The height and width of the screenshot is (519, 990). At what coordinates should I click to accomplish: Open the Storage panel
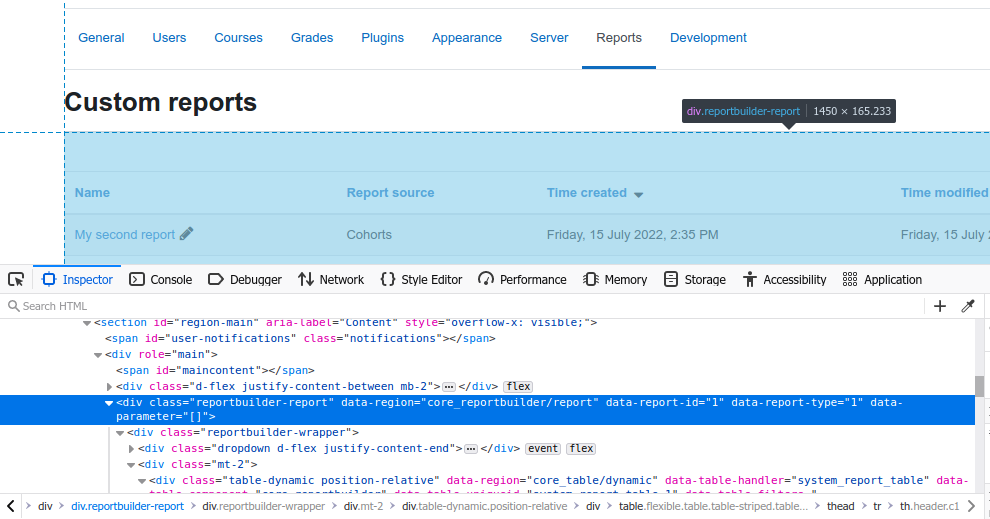pyautogui.click(x=695, y=279)
